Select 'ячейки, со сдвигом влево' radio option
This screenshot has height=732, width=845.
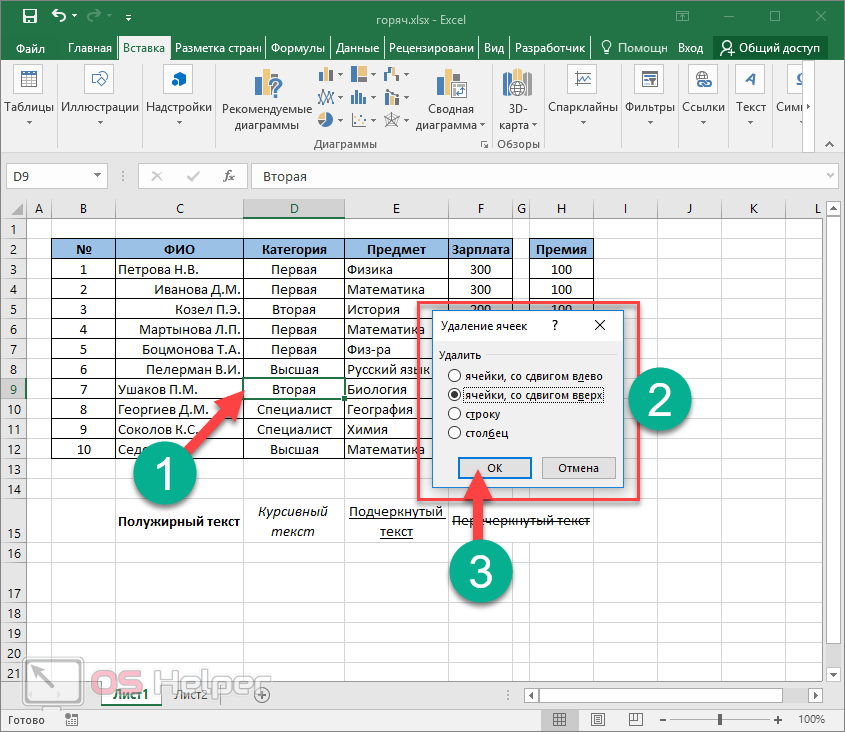tap(455, 376)
